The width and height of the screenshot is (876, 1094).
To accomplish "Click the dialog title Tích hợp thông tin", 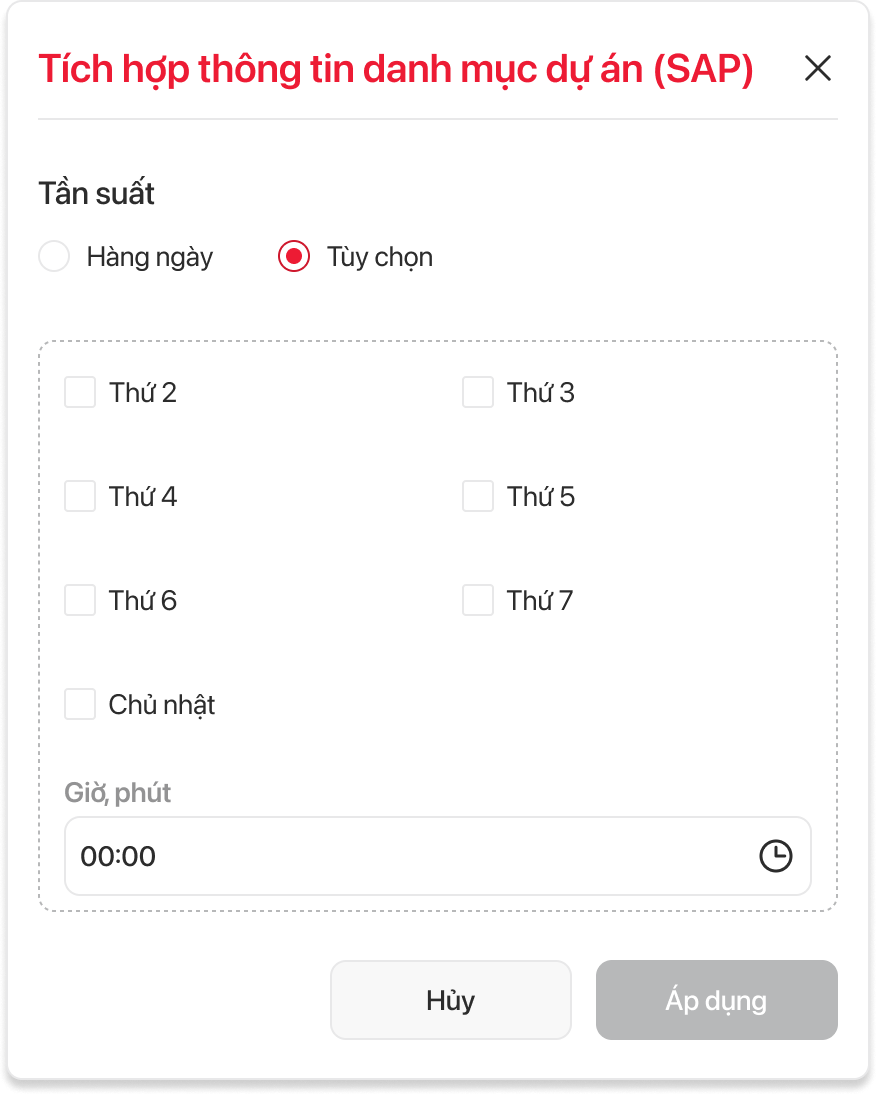I will [395, 70].
